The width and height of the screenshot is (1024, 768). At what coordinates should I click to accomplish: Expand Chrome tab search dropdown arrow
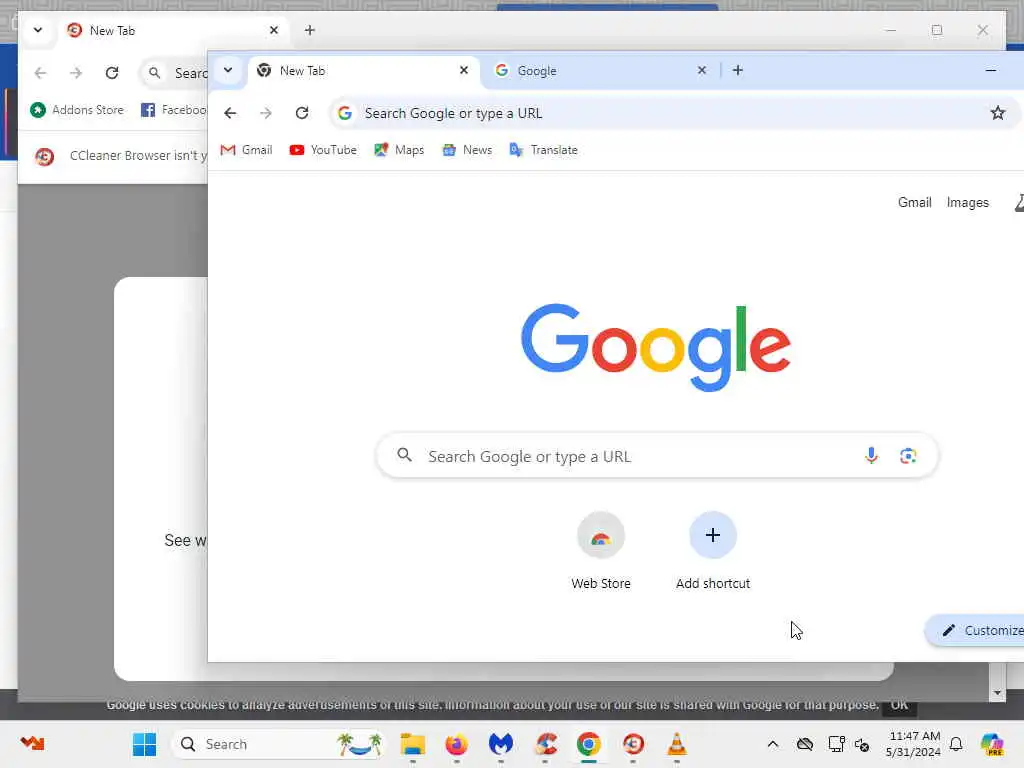[228, 70]
